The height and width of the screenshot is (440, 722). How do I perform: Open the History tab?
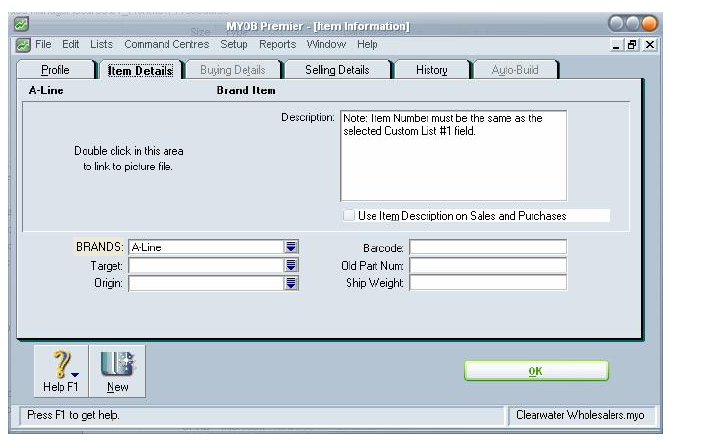click(x=431, y=70)
